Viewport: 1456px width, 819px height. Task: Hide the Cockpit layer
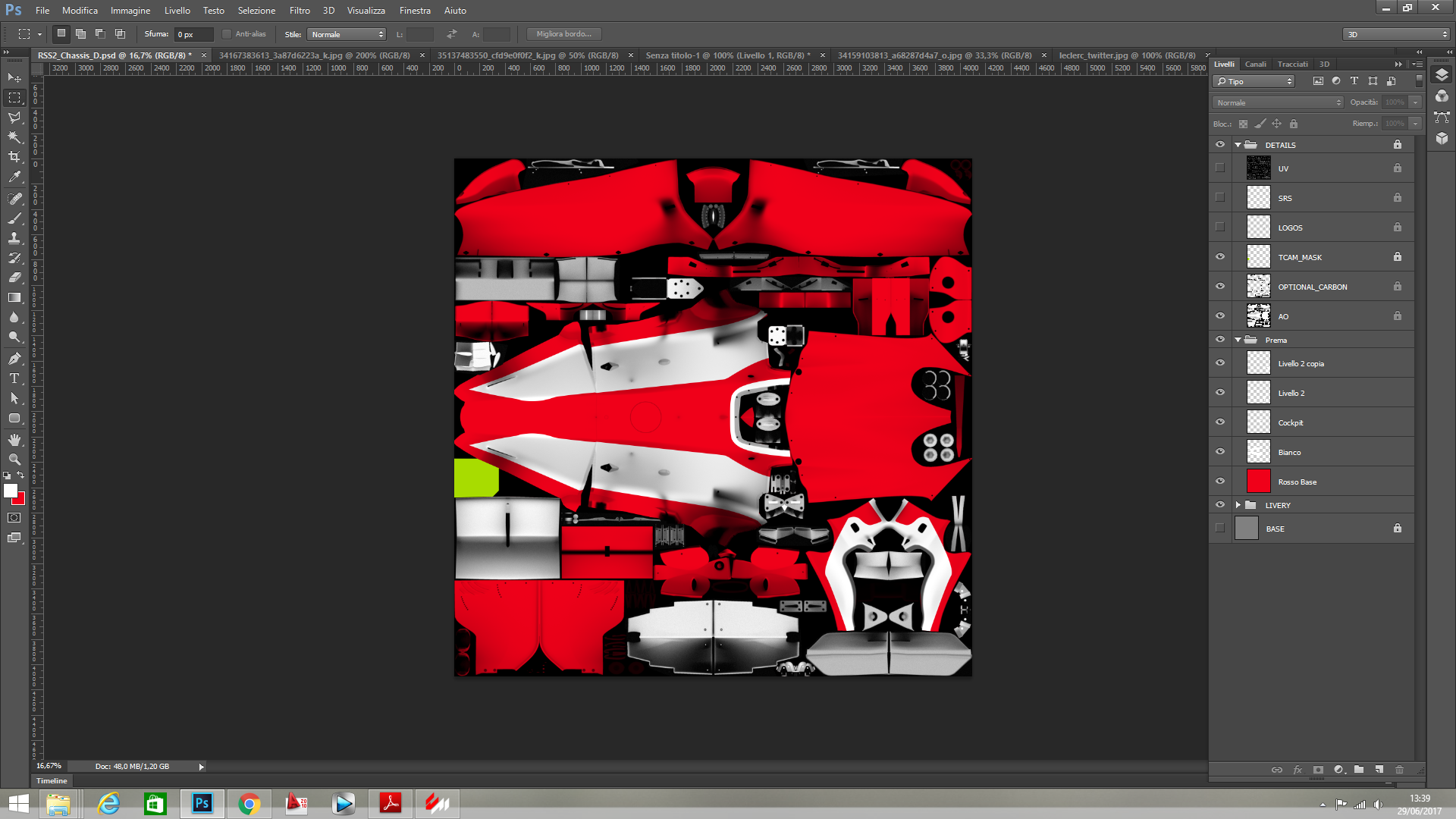tap(1220, 422)
